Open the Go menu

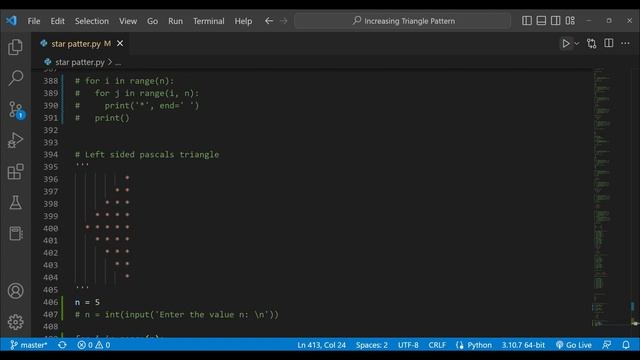[x=152, y=21]
